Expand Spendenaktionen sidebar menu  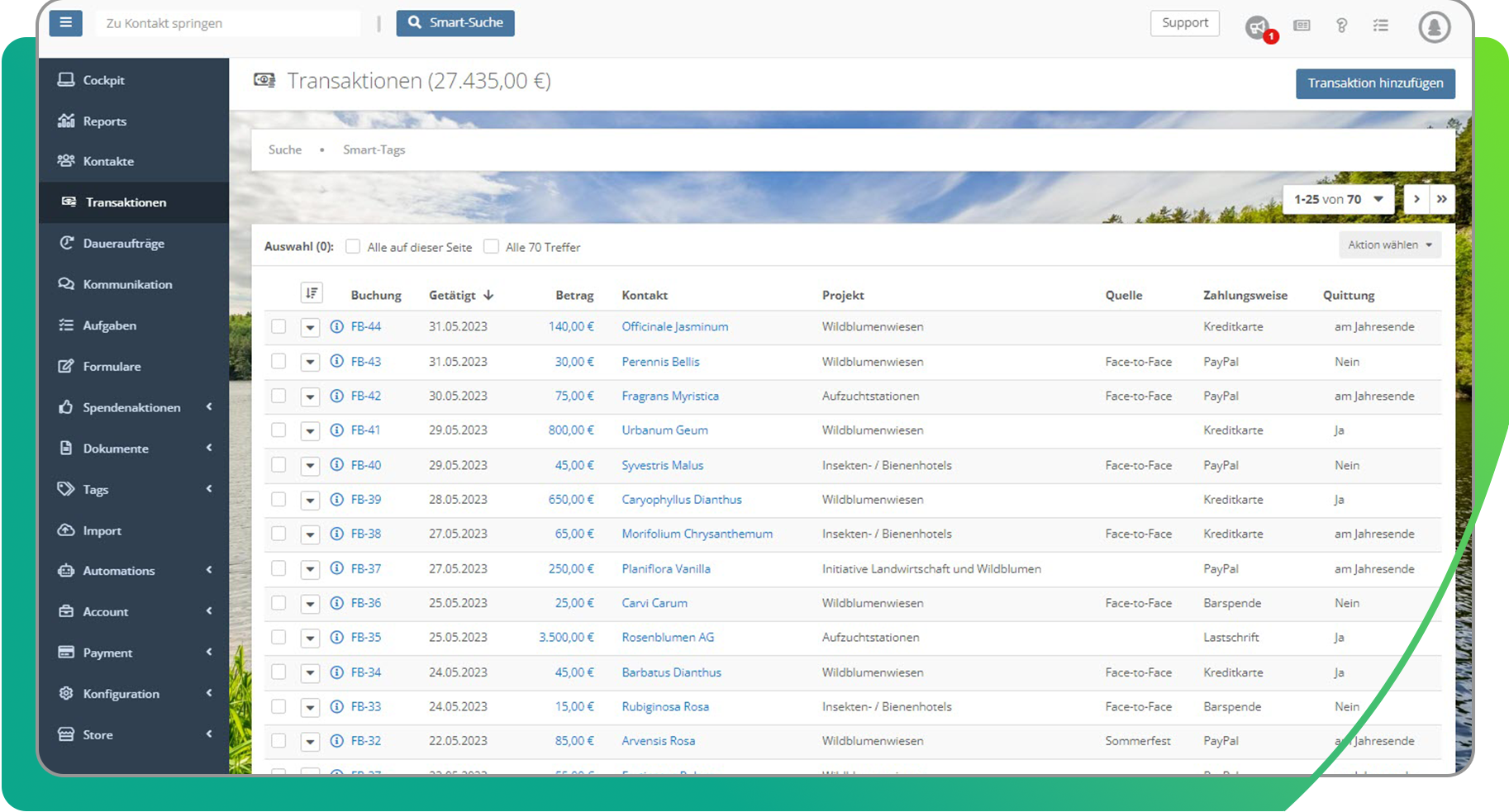point(131,407)
